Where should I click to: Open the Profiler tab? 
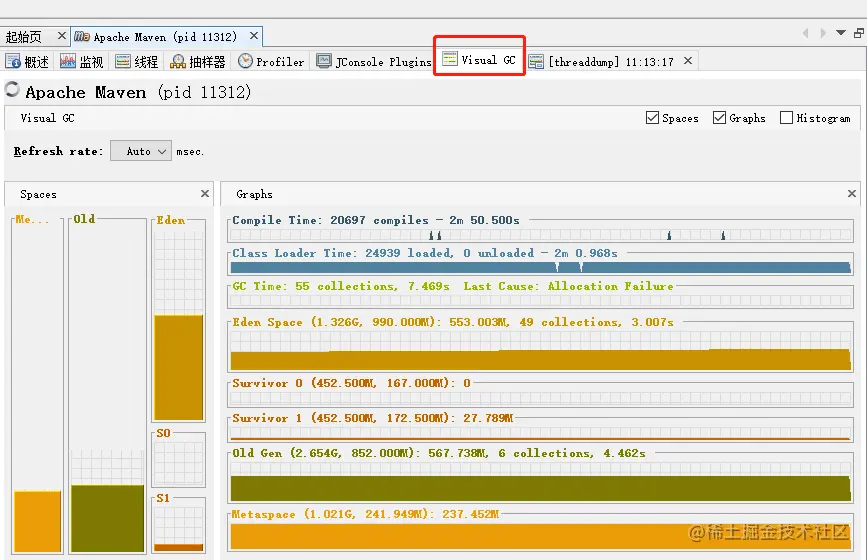coord(271,61)
